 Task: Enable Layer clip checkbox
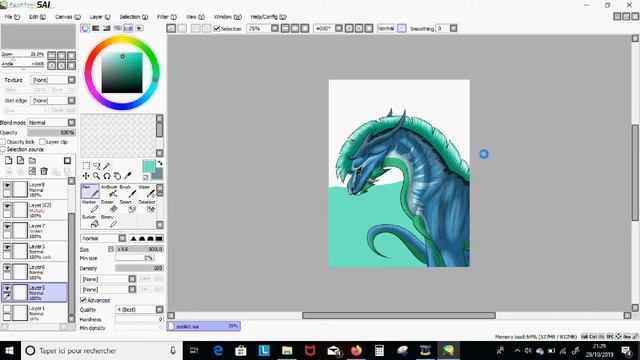pyautogui.click(x=42, y=142)
